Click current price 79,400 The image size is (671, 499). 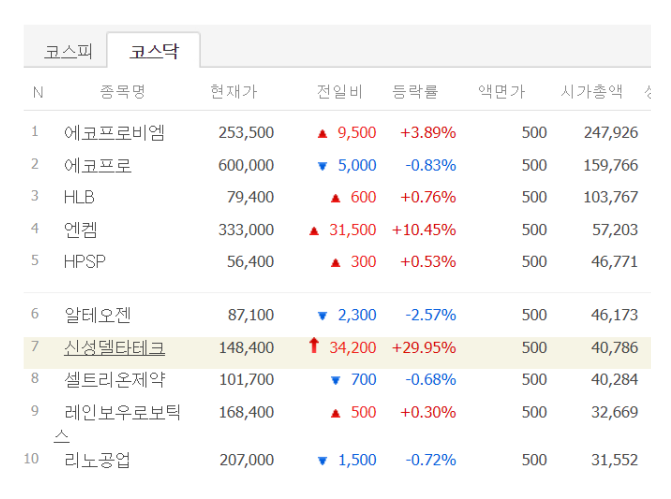tap(250, 197)
